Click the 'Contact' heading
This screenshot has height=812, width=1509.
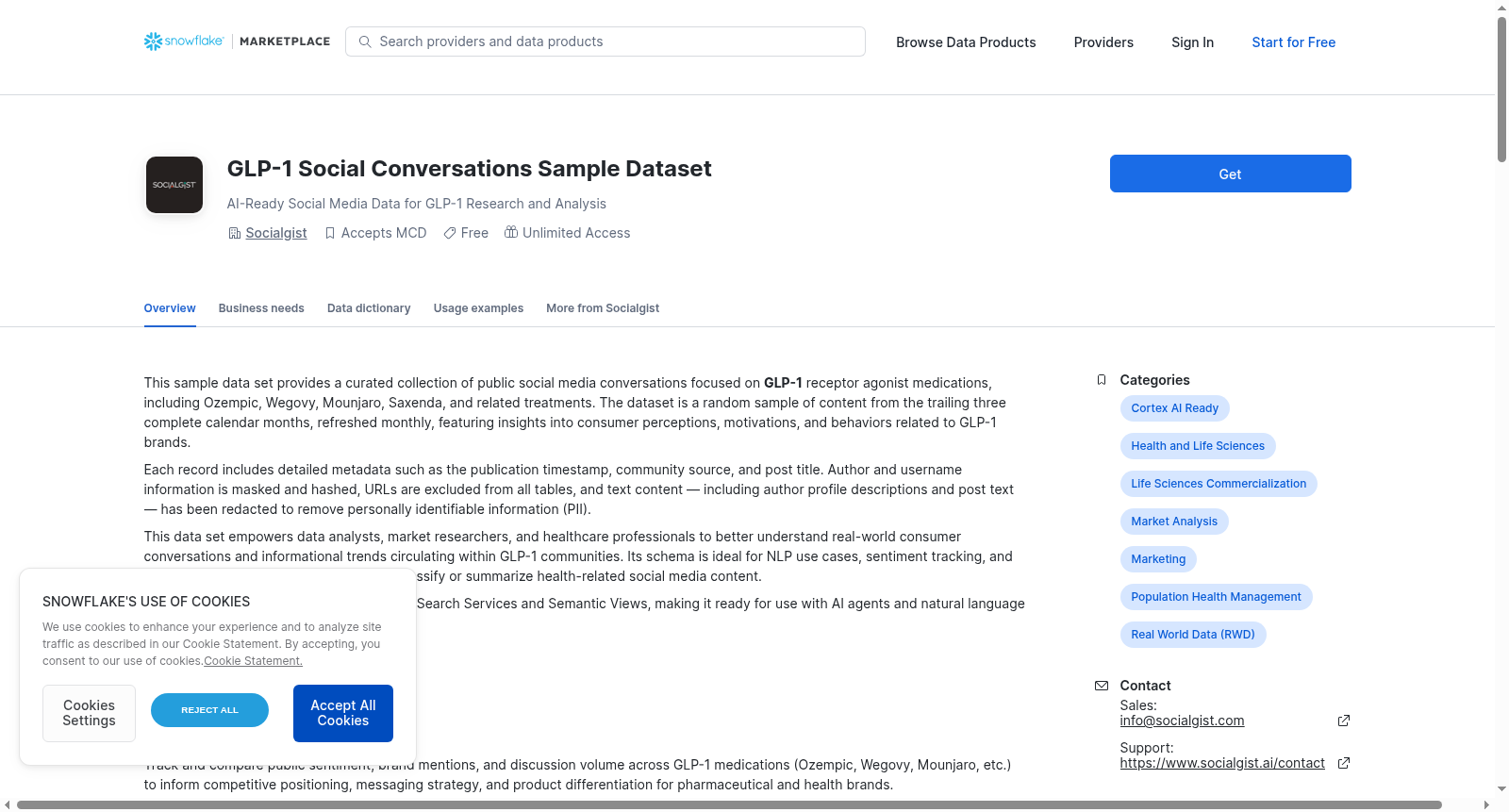tap(1145, 686)
